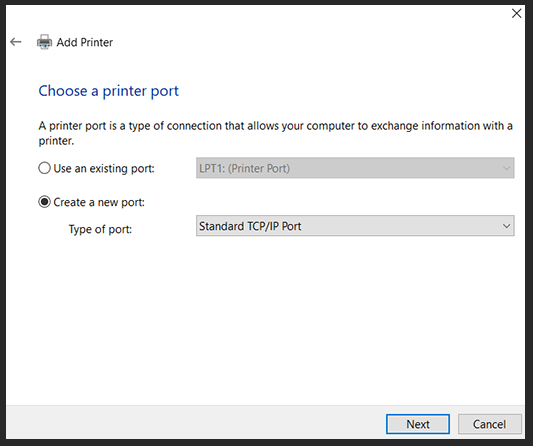This screenshot has height=446, width=533.
Task: Select the Use an existing port radio button
Action: tap(44, 168)
